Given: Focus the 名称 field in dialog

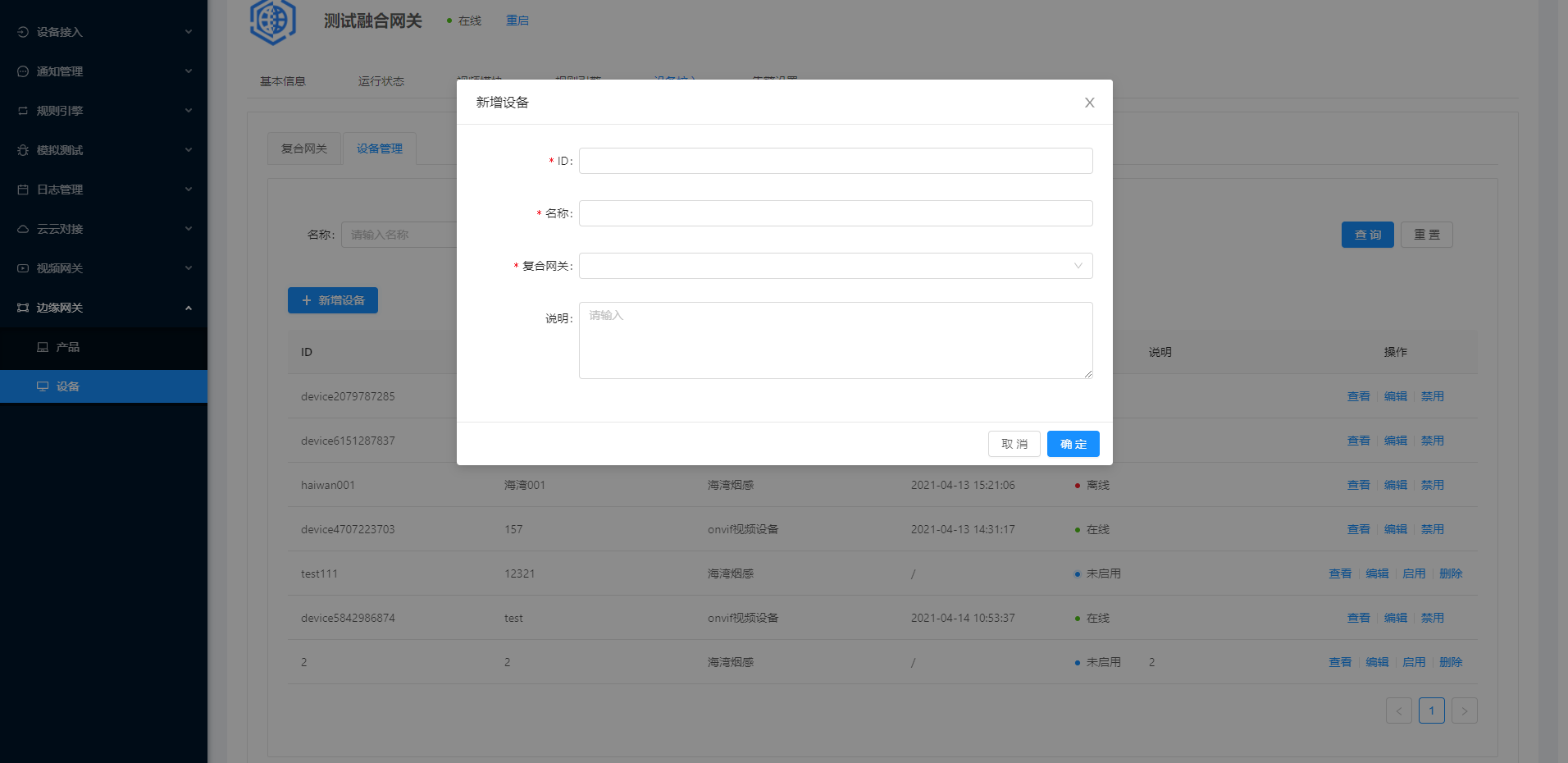Looking at the screenshot, I should [835, 213].
